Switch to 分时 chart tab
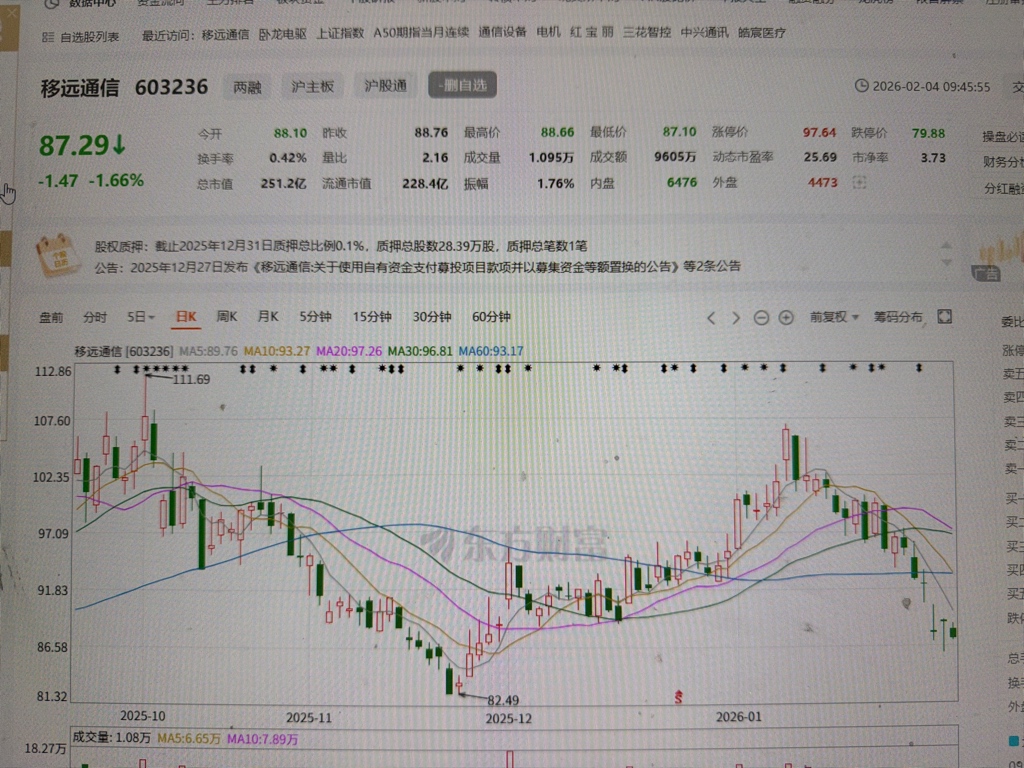Image resolution: width=1024 pixels, height=768 pixels. 95,317
